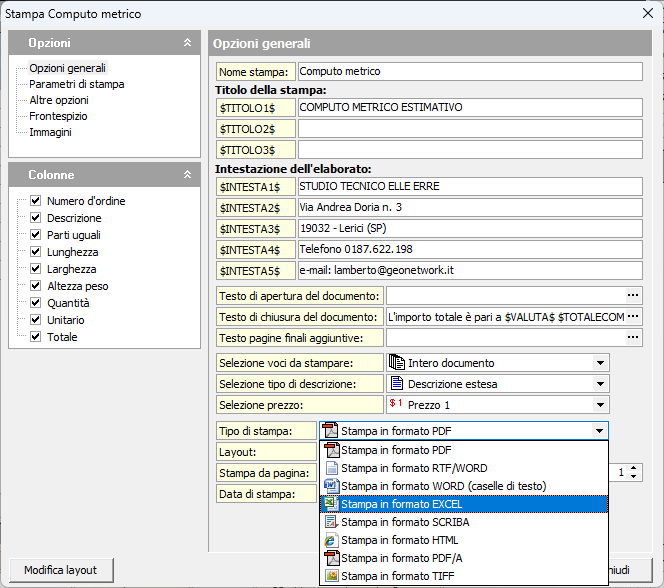
Task: Click the $TITOLO2$ text field
Action: tap(469, 128)
